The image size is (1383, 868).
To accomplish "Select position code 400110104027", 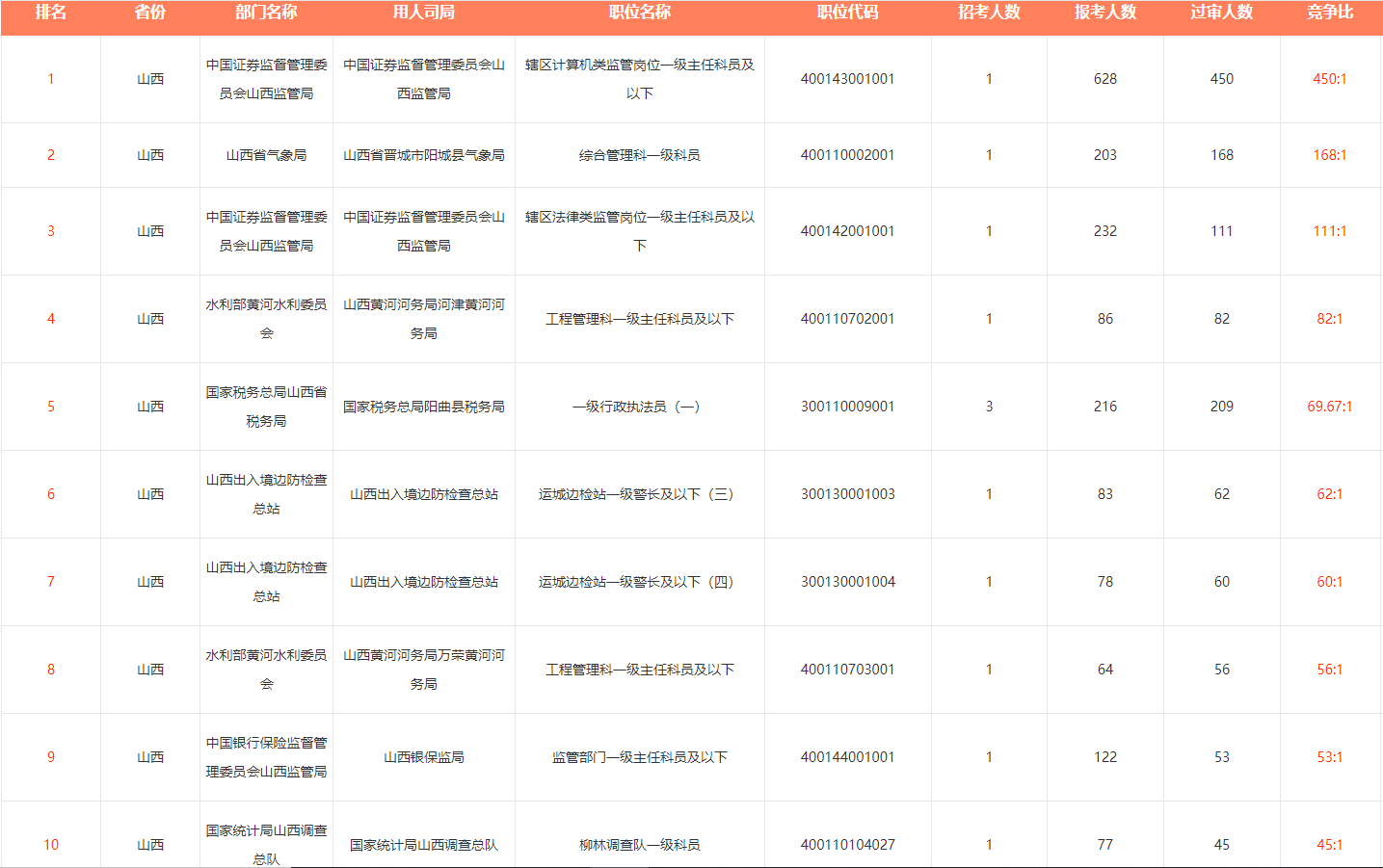I will (x=847, y=845).
